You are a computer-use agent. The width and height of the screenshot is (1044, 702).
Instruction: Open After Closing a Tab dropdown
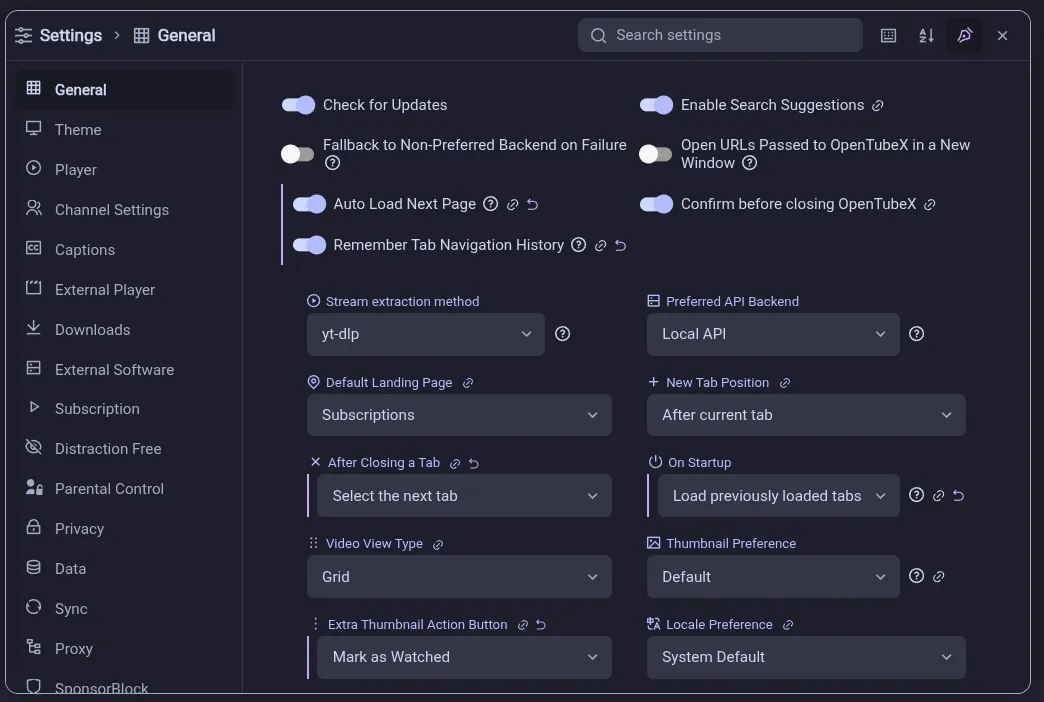pyautogui.click(x=464, y=496)
